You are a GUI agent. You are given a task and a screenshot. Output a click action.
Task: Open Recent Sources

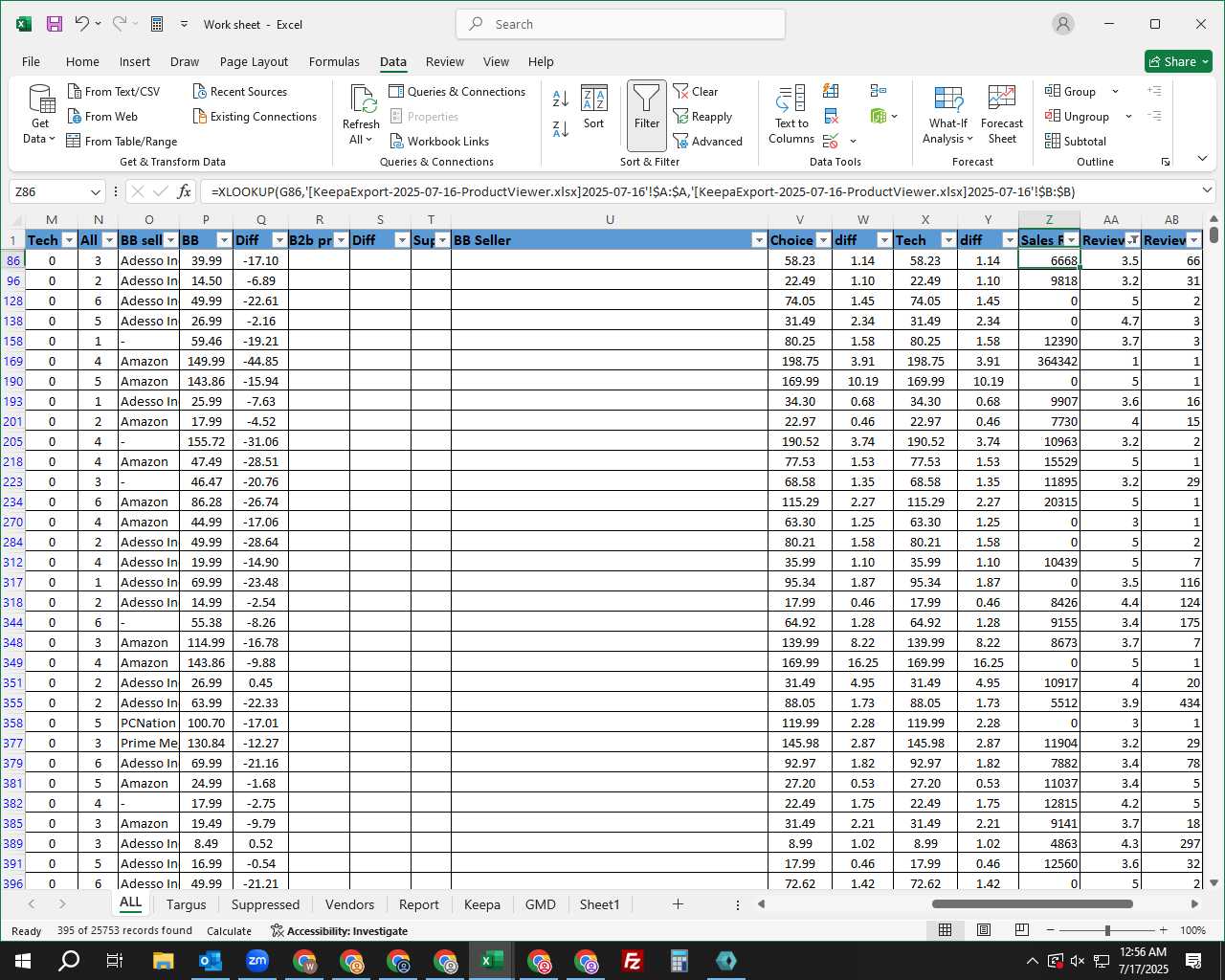tap(239, 92)
